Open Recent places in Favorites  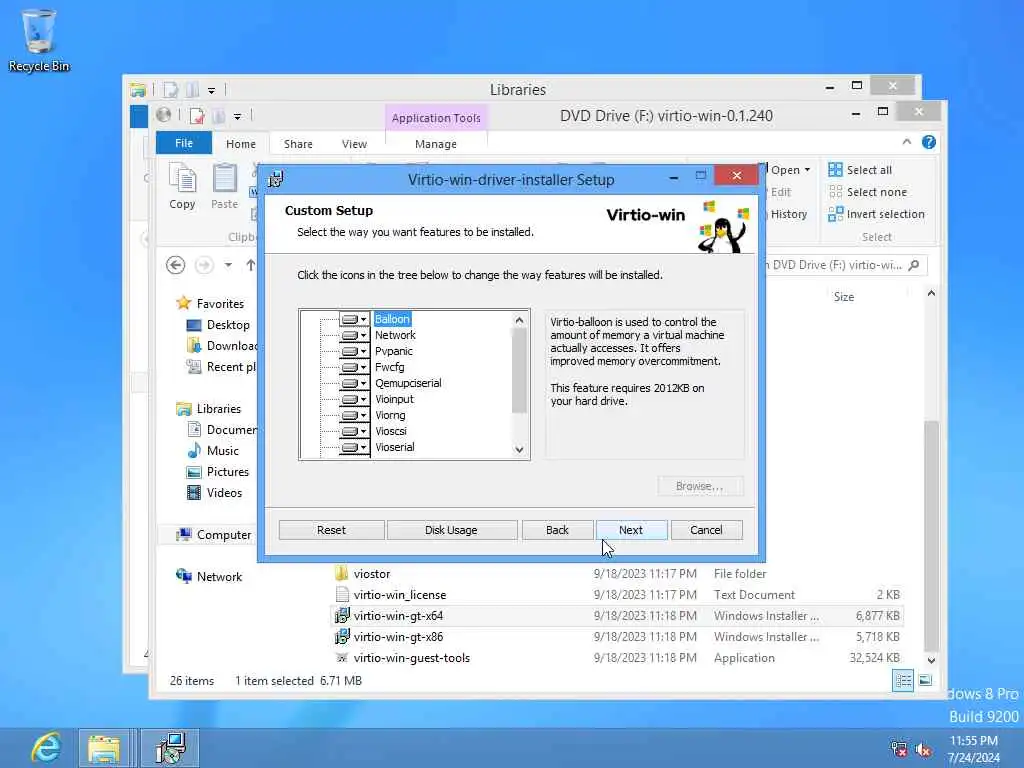[221, 367]
